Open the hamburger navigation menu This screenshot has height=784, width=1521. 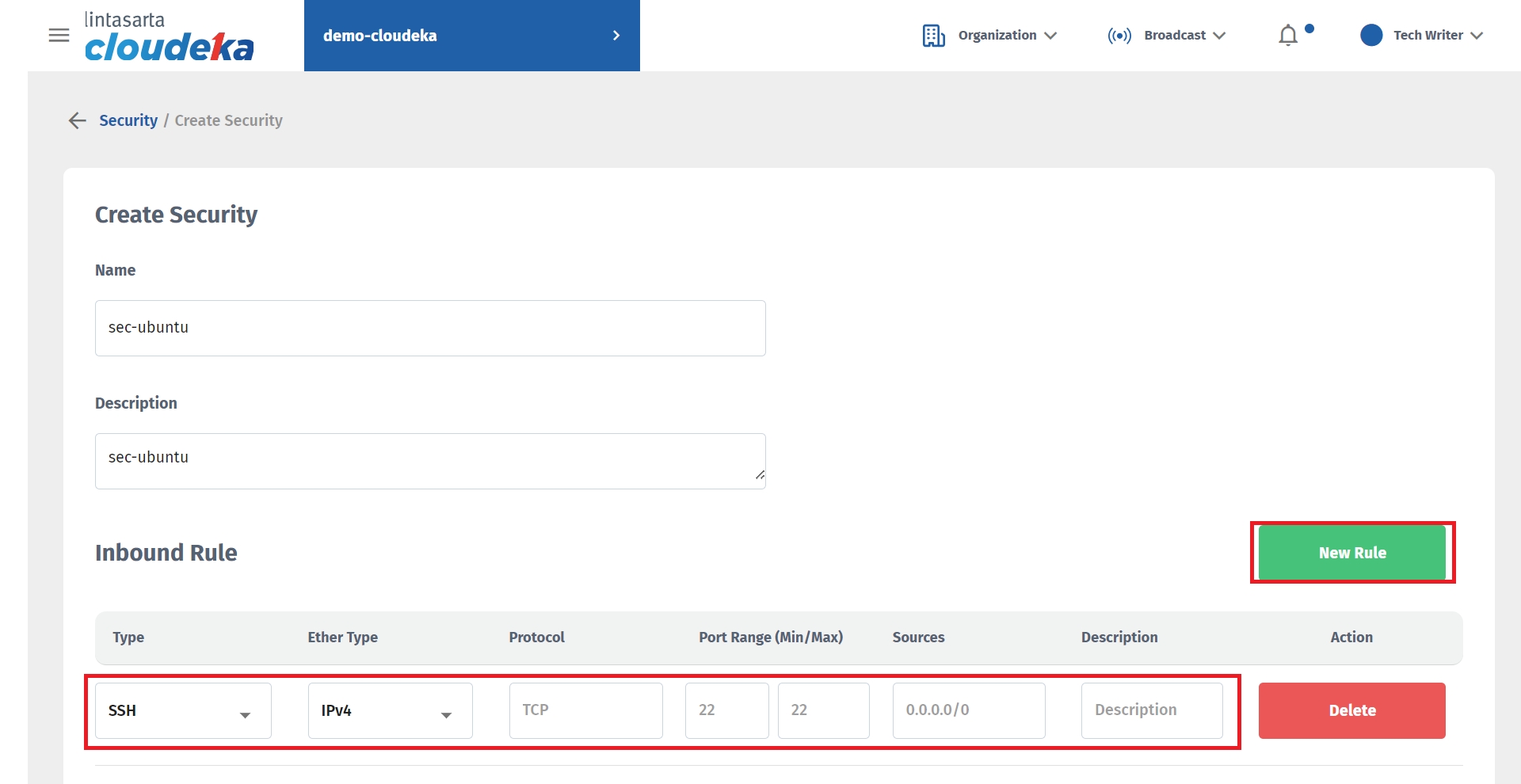59,36
